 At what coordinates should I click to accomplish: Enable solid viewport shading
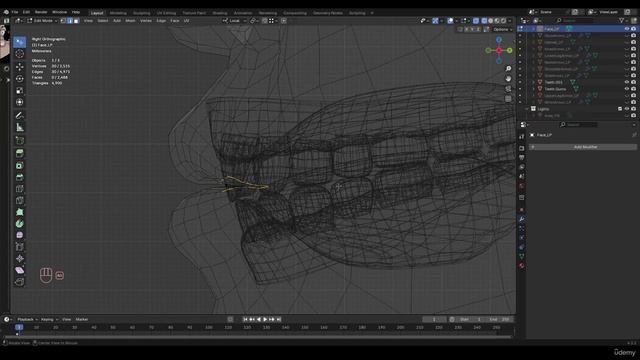coord(491,20)
